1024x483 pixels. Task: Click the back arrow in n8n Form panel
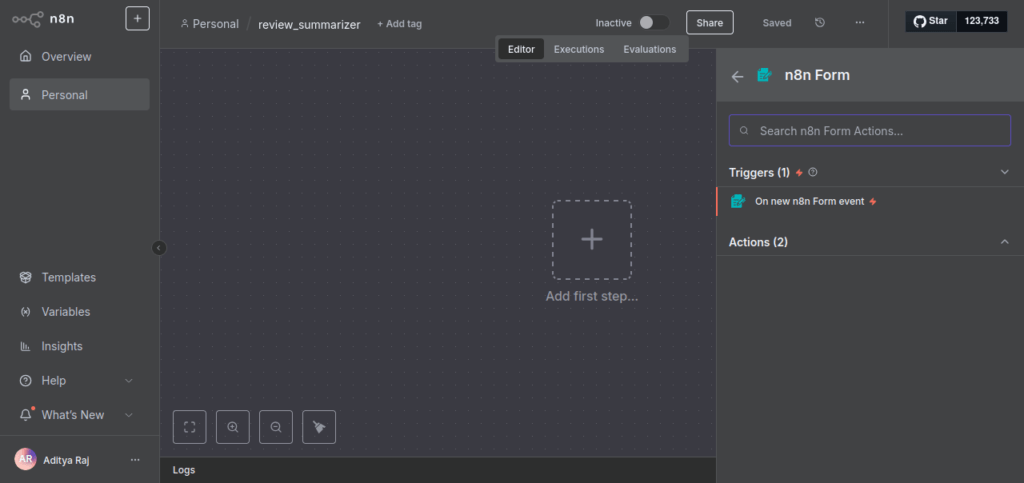(737, 76)
